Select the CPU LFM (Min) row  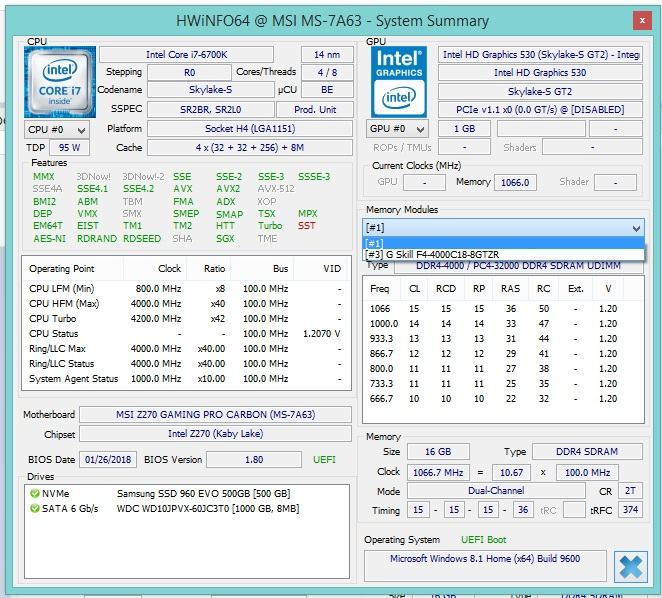186,289
